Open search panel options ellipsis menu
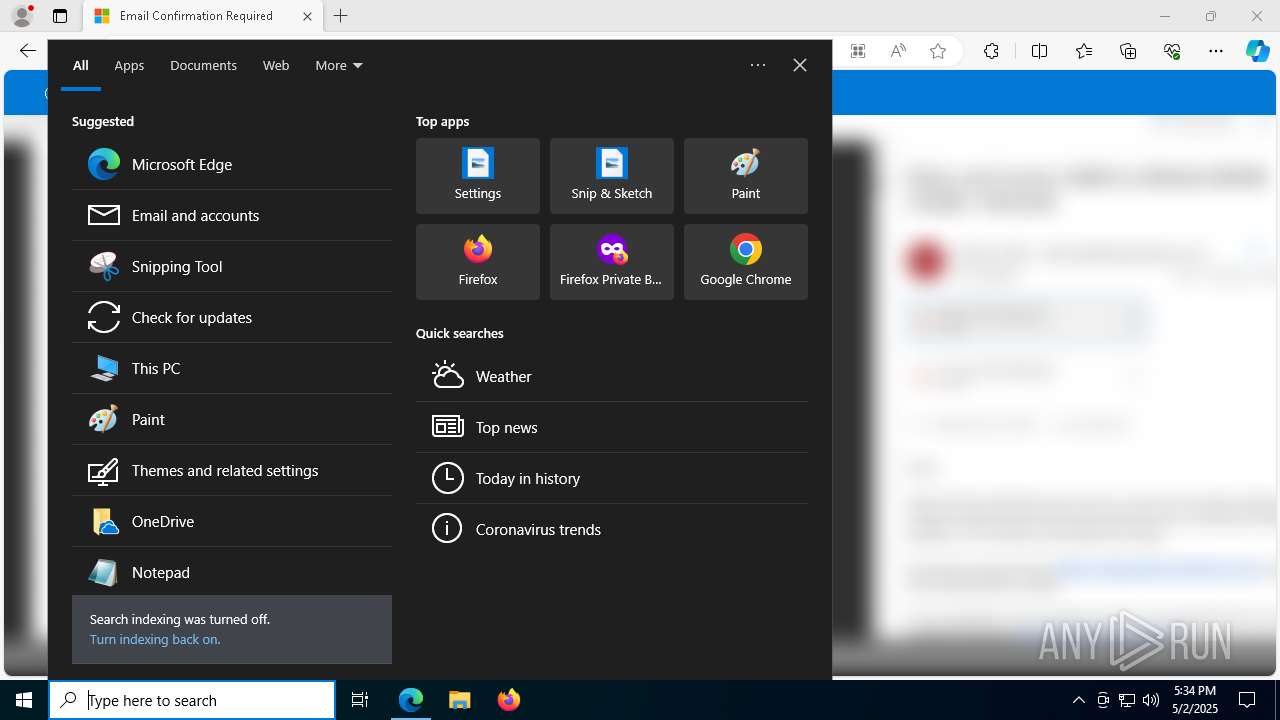This screenshot has height=720, width=1280. tap(758, 65)
